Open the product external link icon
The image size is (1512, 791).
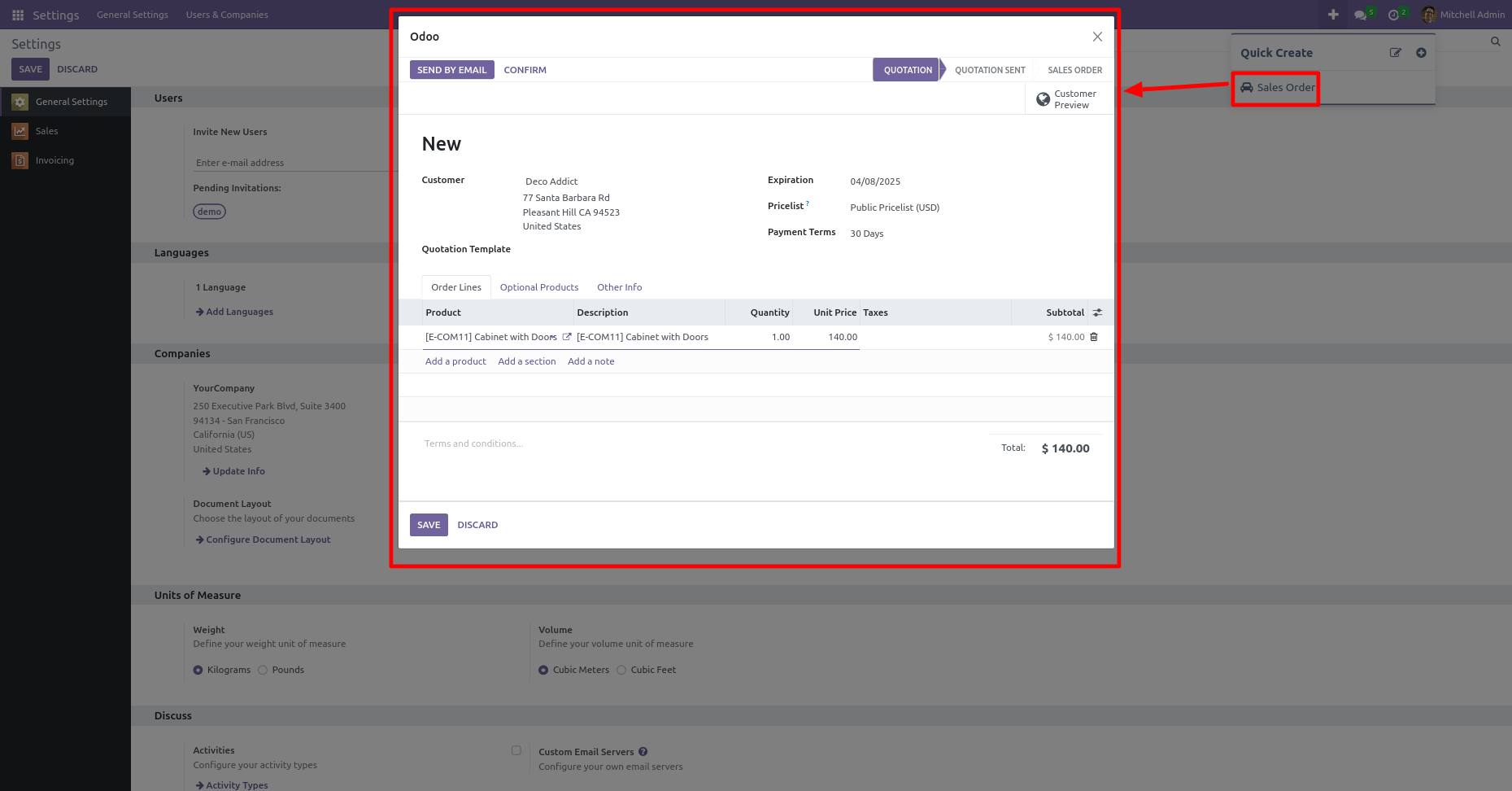[x=567, y=337]
